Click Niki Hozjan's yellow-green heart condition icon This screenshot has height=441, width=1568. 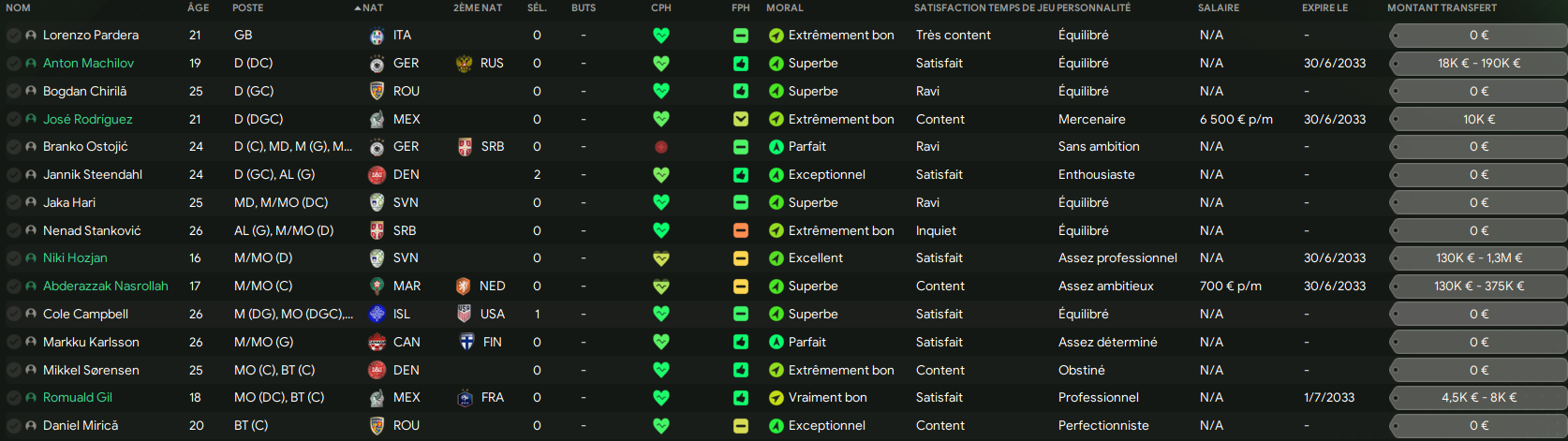[x=661, y=258]
